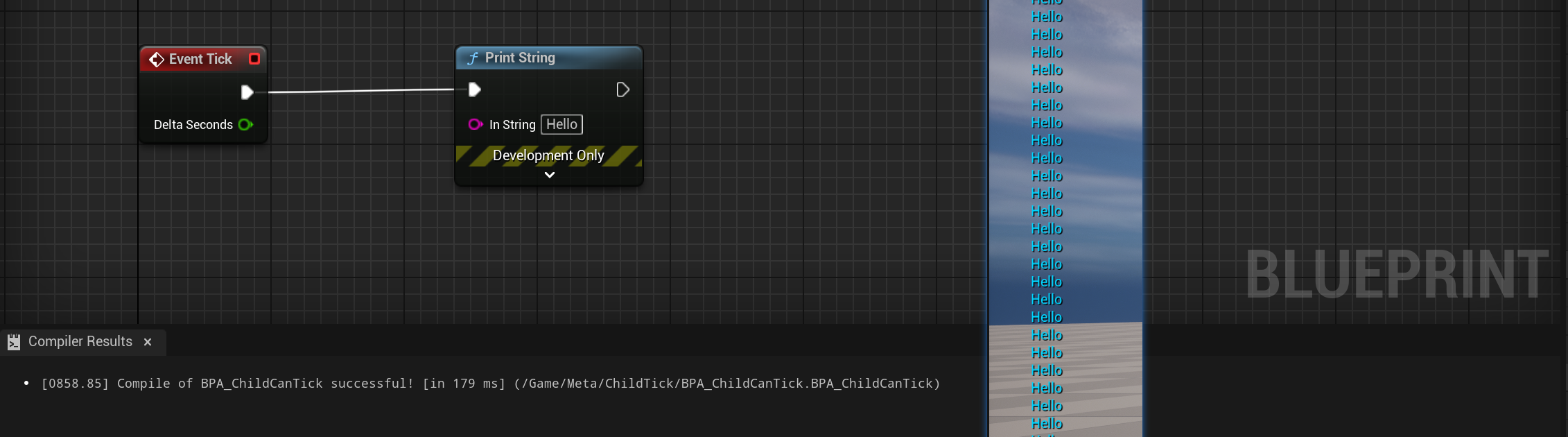Screen dimensions: 1568x437
Task: Click the red delegate pin on Event Tick
Action: click(254, 59)
